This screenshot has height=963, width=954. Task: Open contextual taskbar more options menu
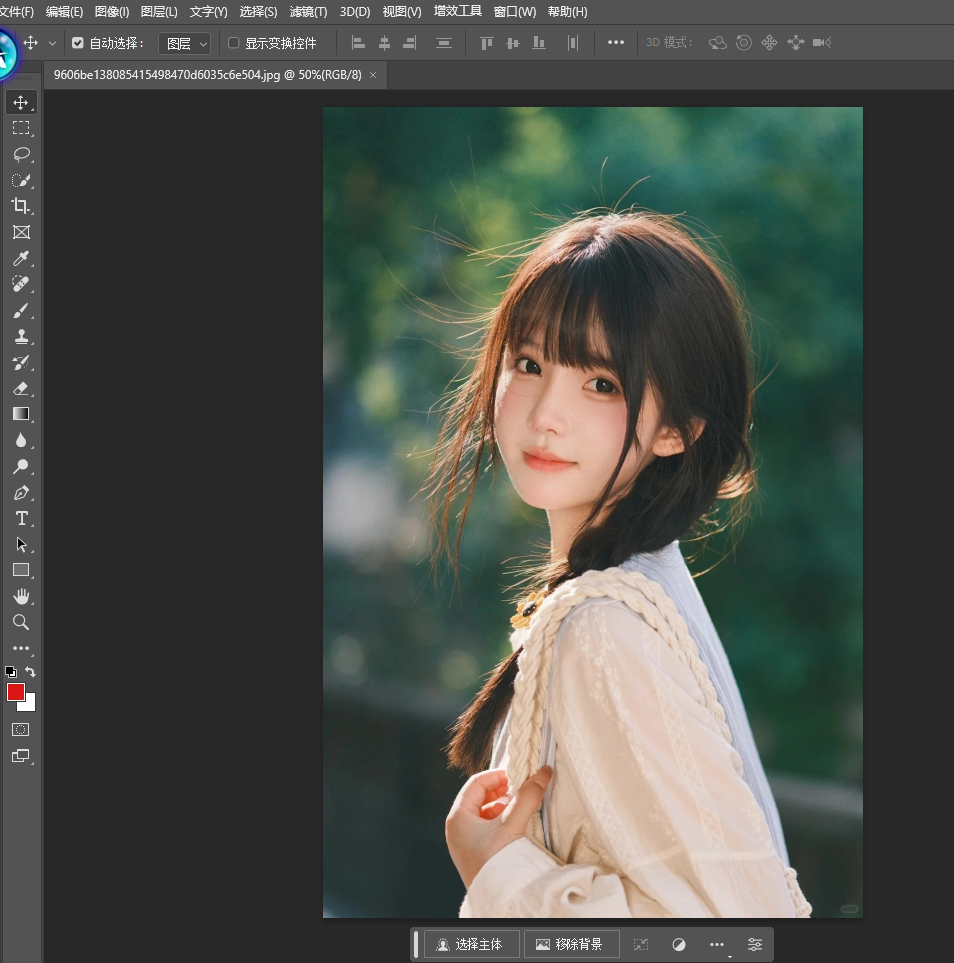pyautogui.click(x=717, y=944)
